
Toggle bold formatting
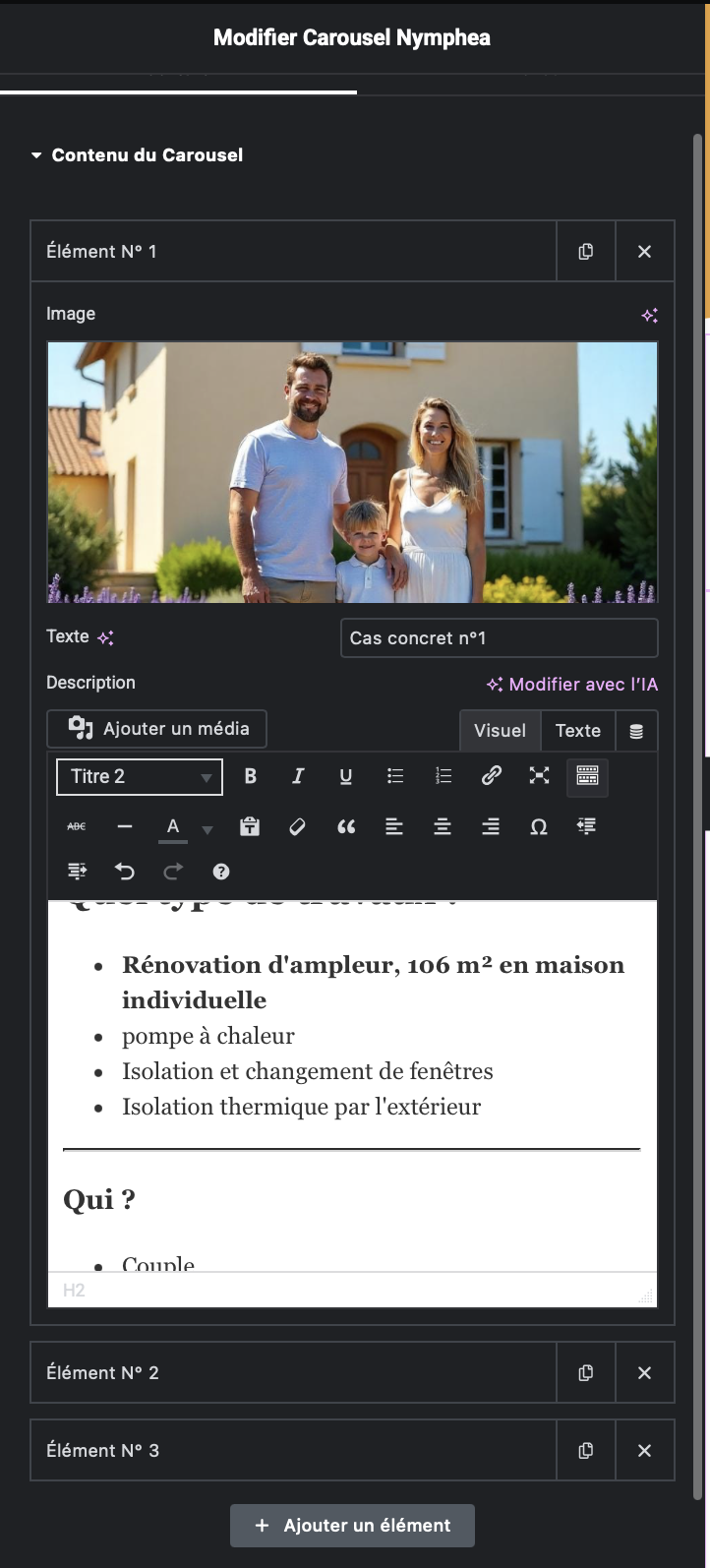[250, 776]
